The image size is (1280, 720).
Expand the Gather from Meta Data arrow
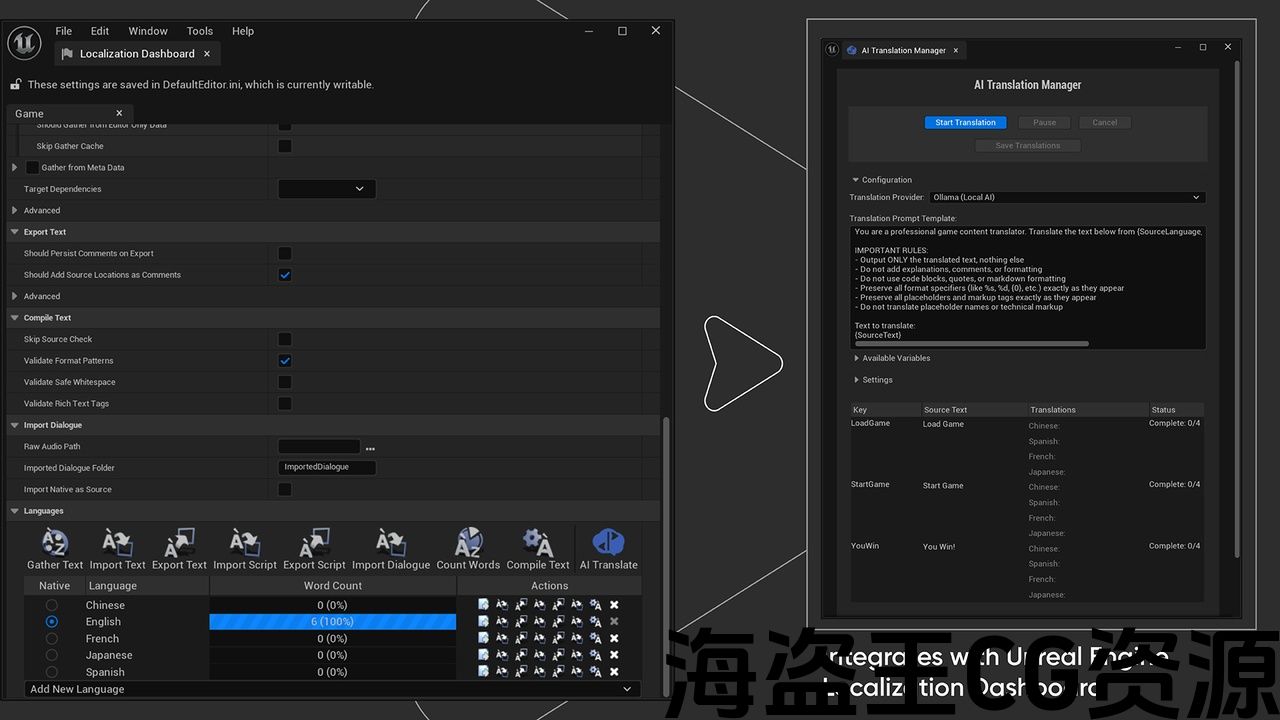[14, 168]
